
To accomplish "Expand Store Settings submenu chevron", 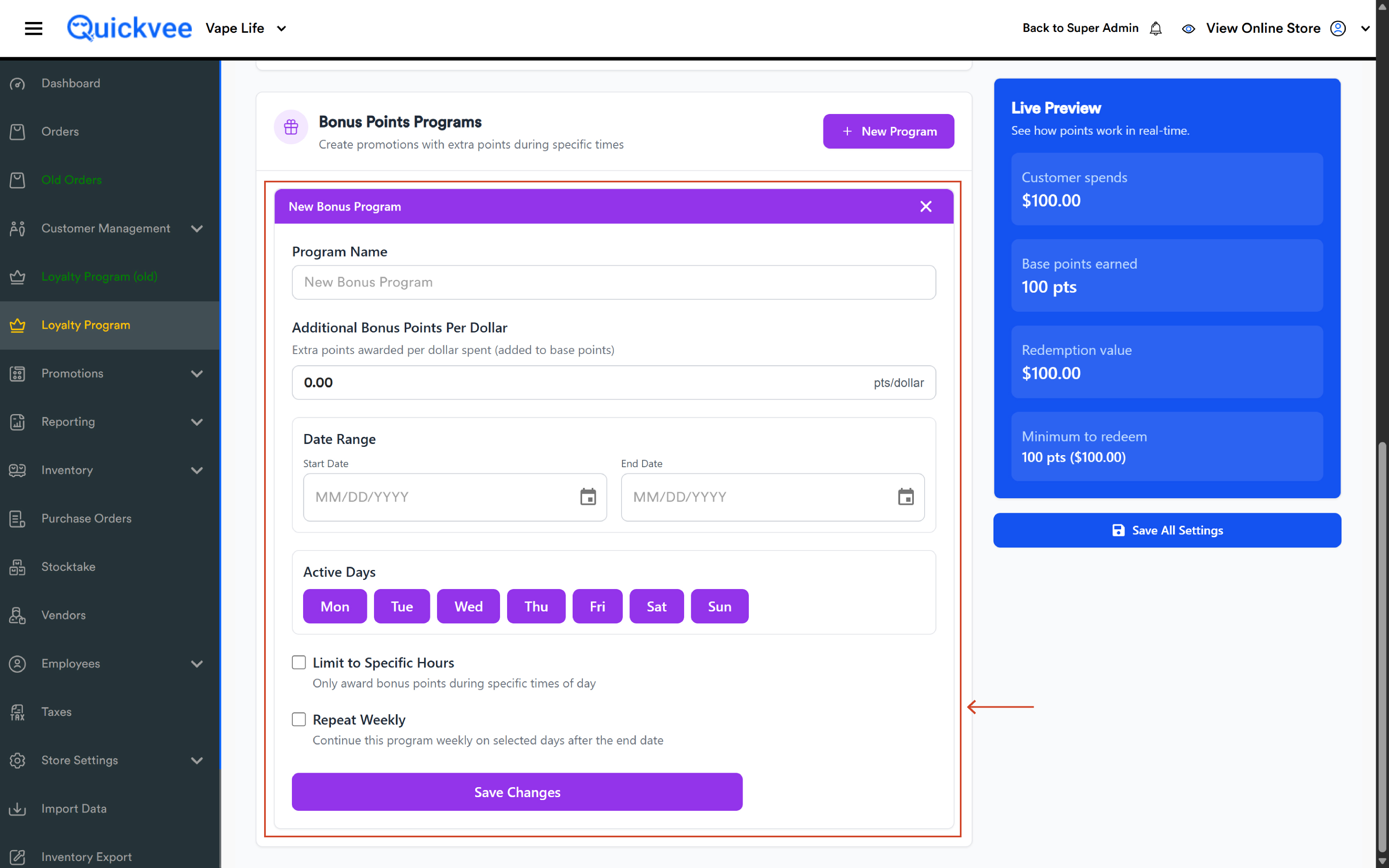I will 197,760.
